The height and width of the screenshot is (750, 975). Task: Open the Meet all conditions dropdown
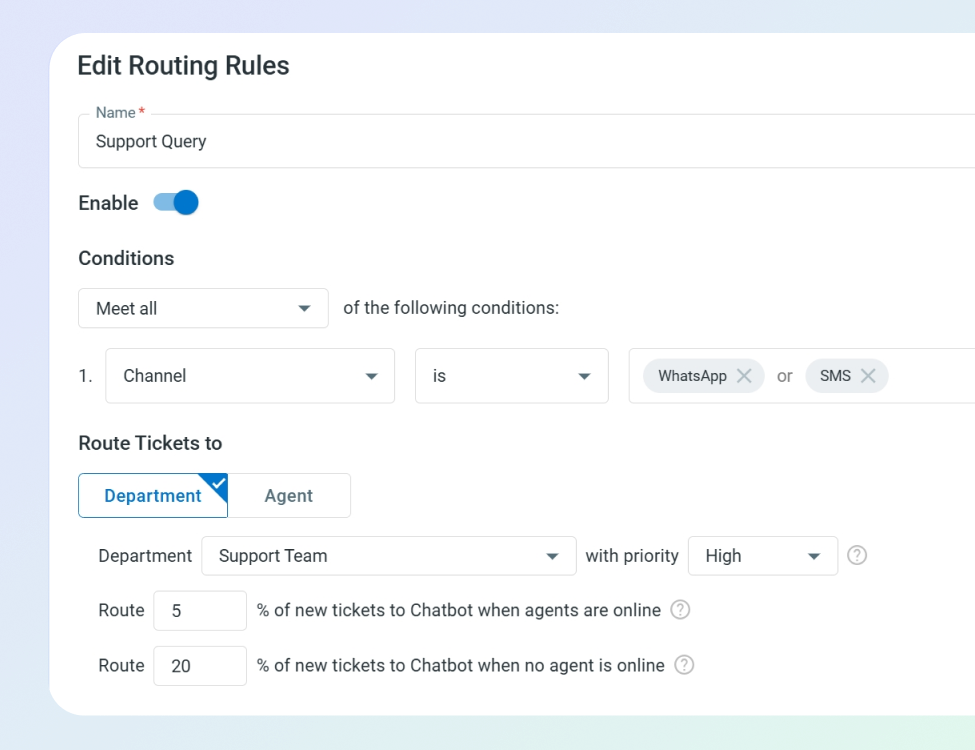203,308
